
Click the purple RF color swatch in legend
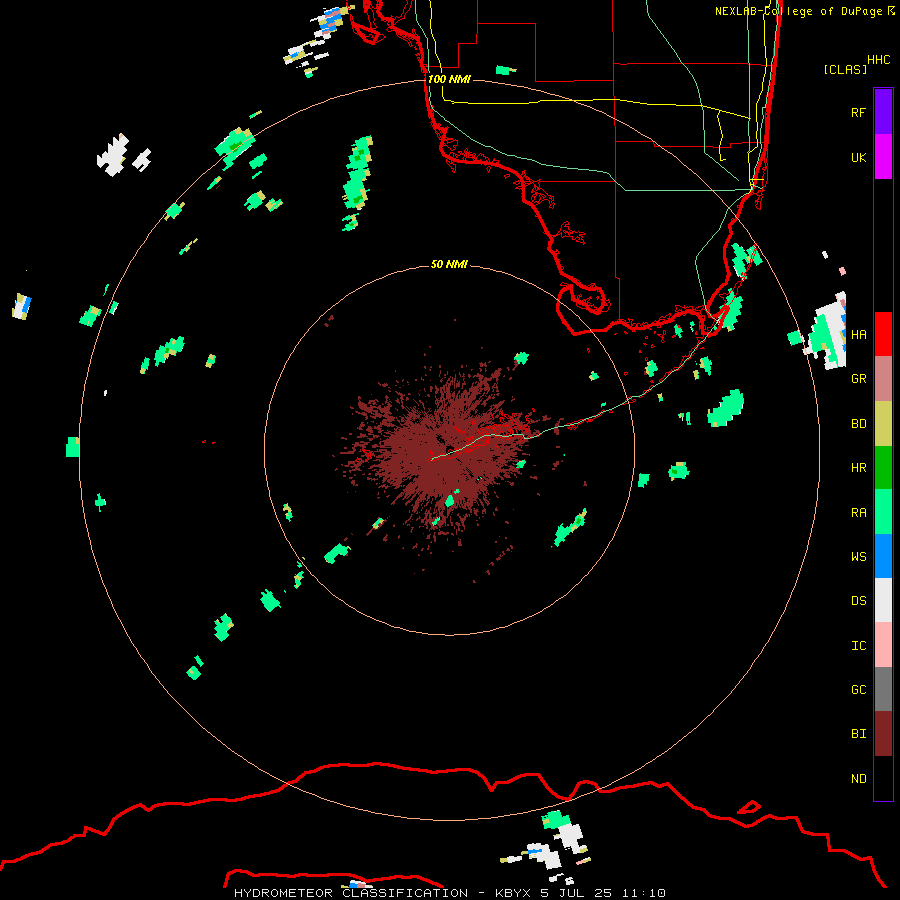[x=883, y=112]
